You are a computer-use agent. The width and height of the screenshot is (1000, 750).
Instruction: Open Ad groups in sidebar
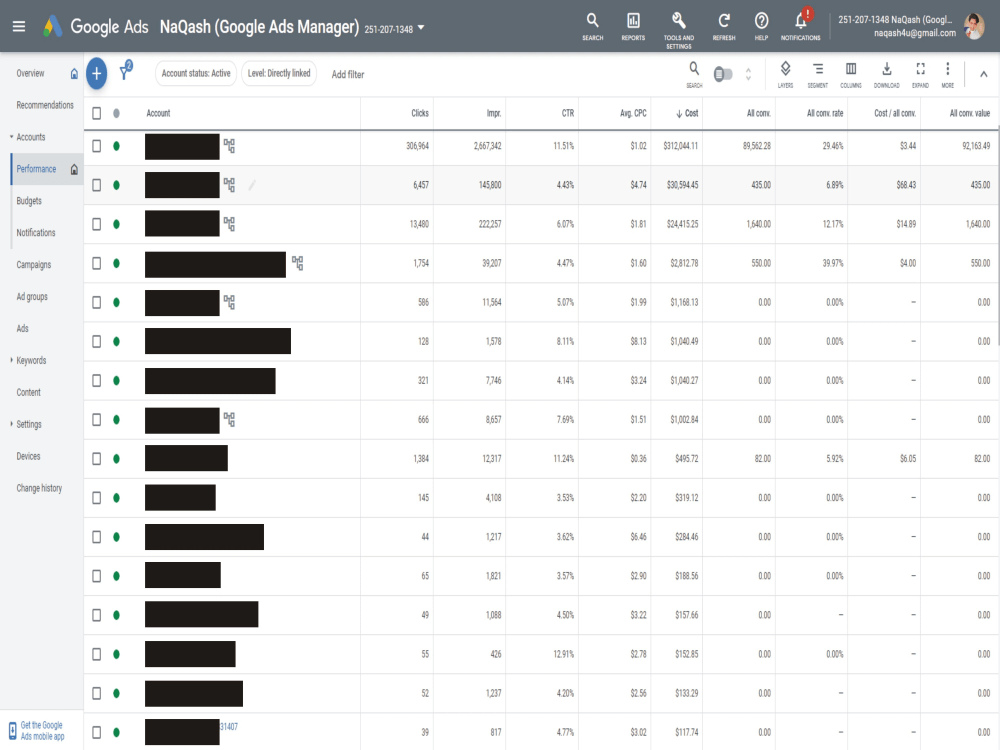click(x=32, y=297)
